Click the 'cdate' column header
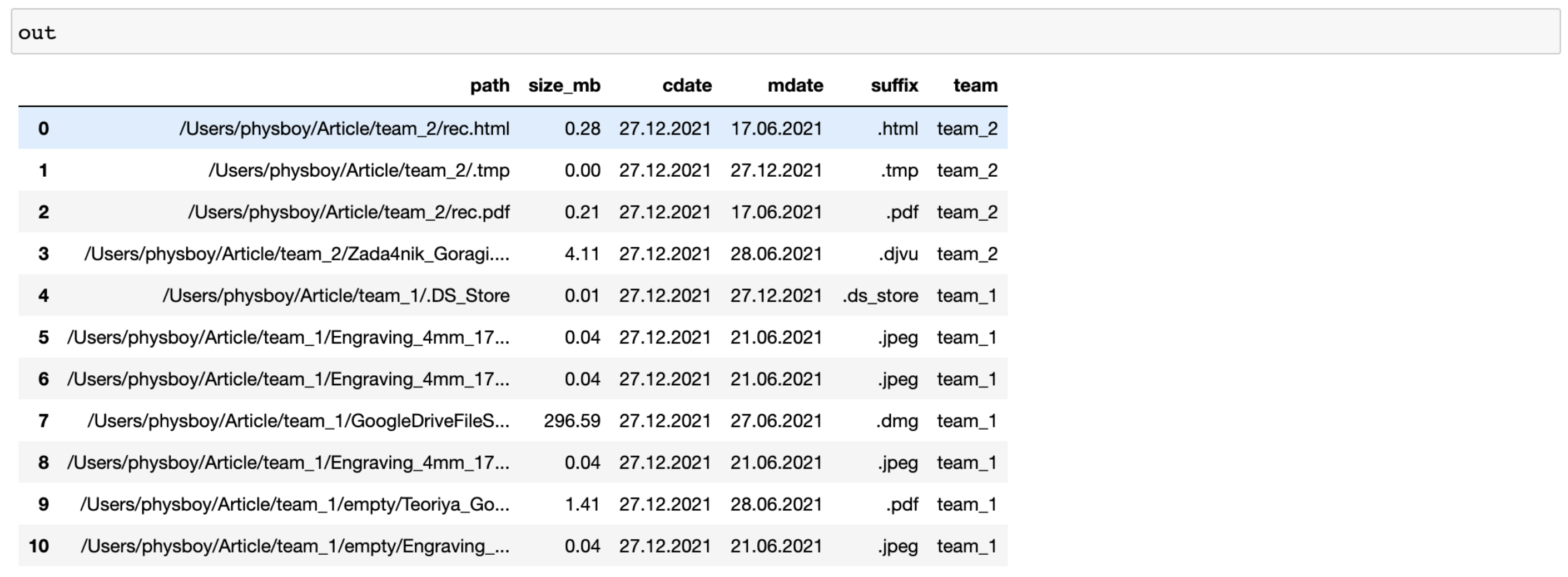1568x577 pixels. coord(687,85)
